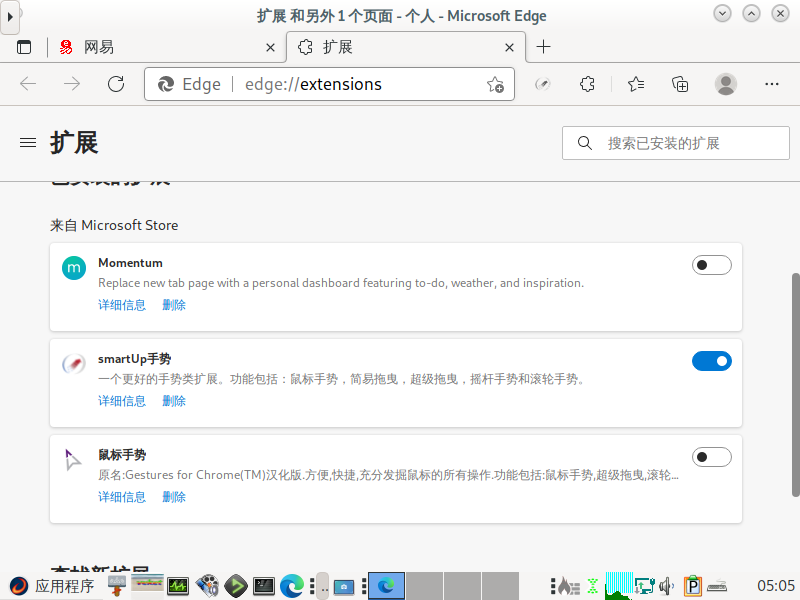Image resolution: width=800 pixels, height=600 pixels.
Task: Click the smartUp手势 extension icon
Action: [74, 364]
